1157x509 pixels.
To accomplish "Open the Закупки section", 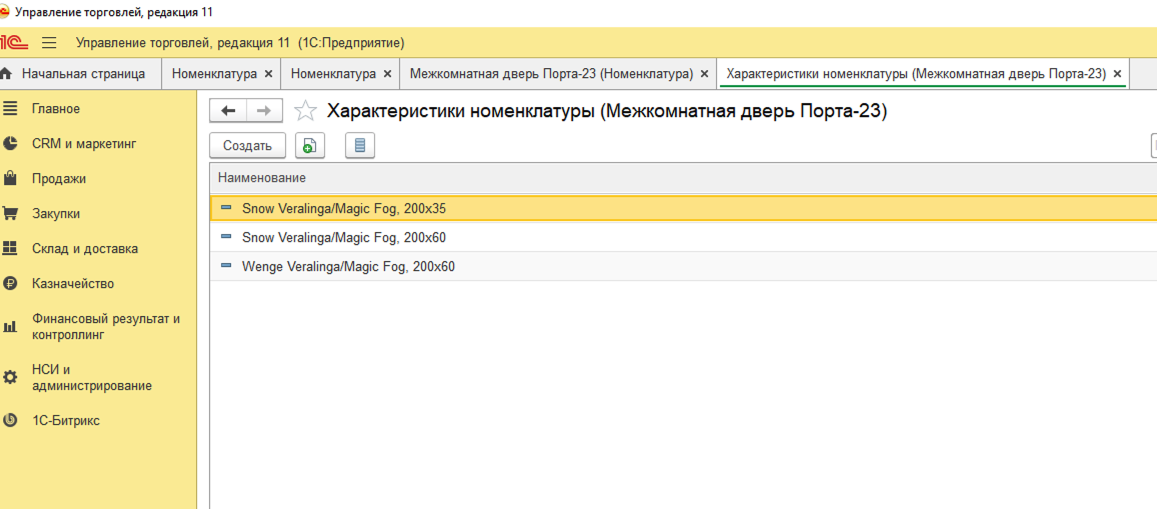I will (x=56, y=214).
